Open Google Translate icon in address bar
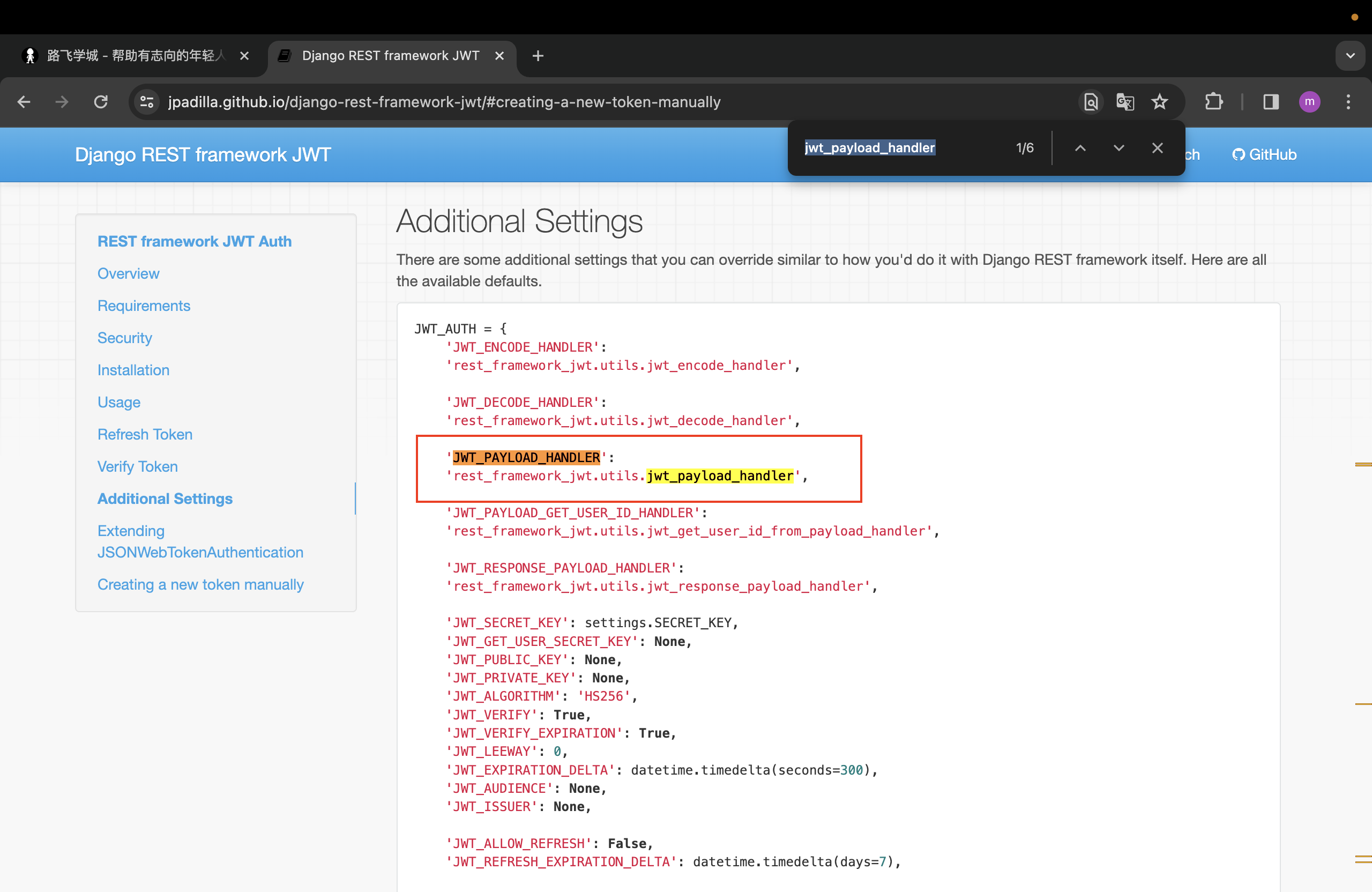Screen dimensions: 1372x892 click(1125, 102)
